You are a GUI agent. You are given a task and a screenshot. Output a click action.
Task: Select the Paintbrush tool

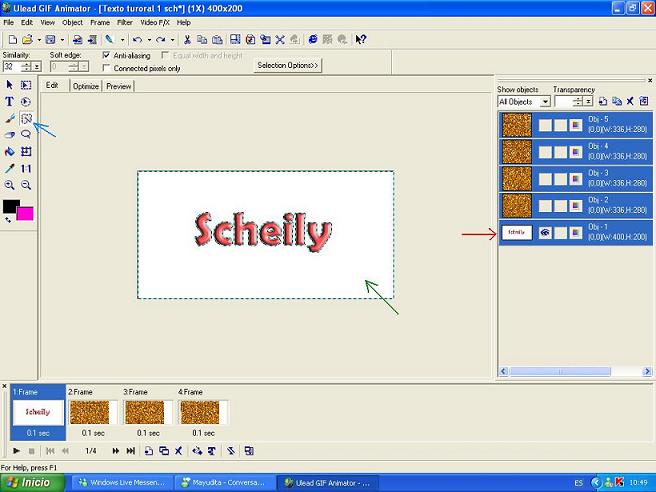(9, 118)
